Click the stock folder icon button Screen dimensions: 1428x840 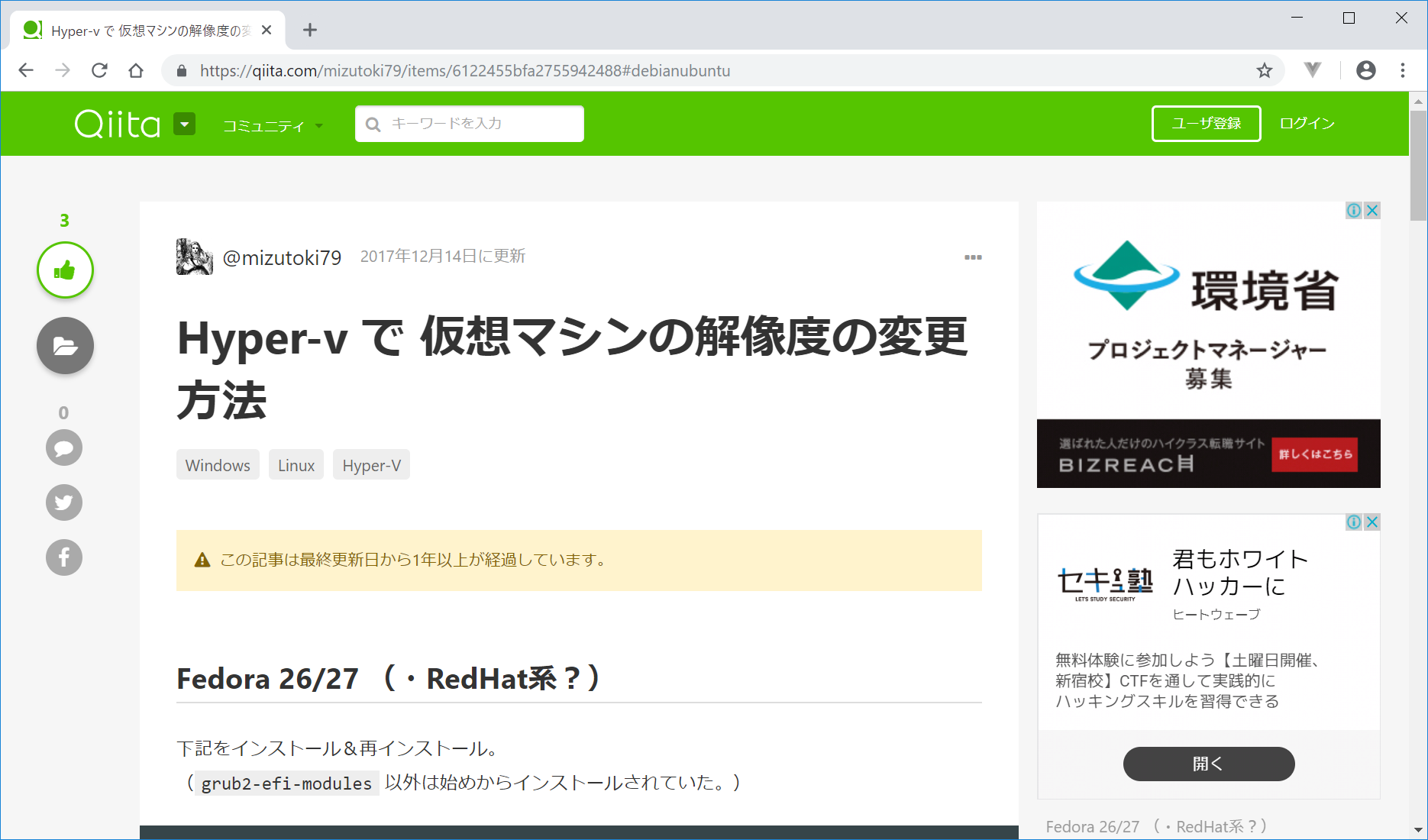click(x=65, y=346)
